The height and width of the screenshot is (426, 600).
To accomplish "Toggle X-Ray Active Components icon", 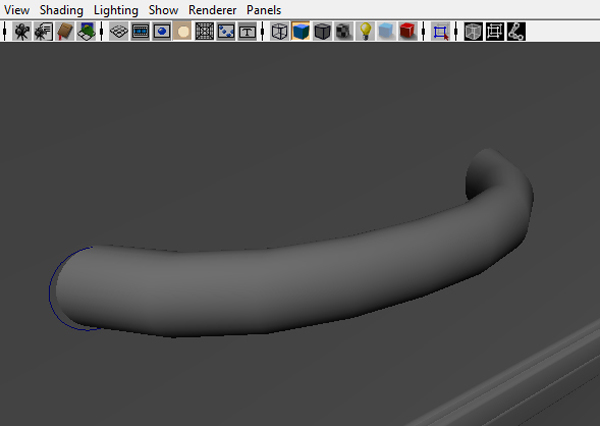I will tap(495, 31).
